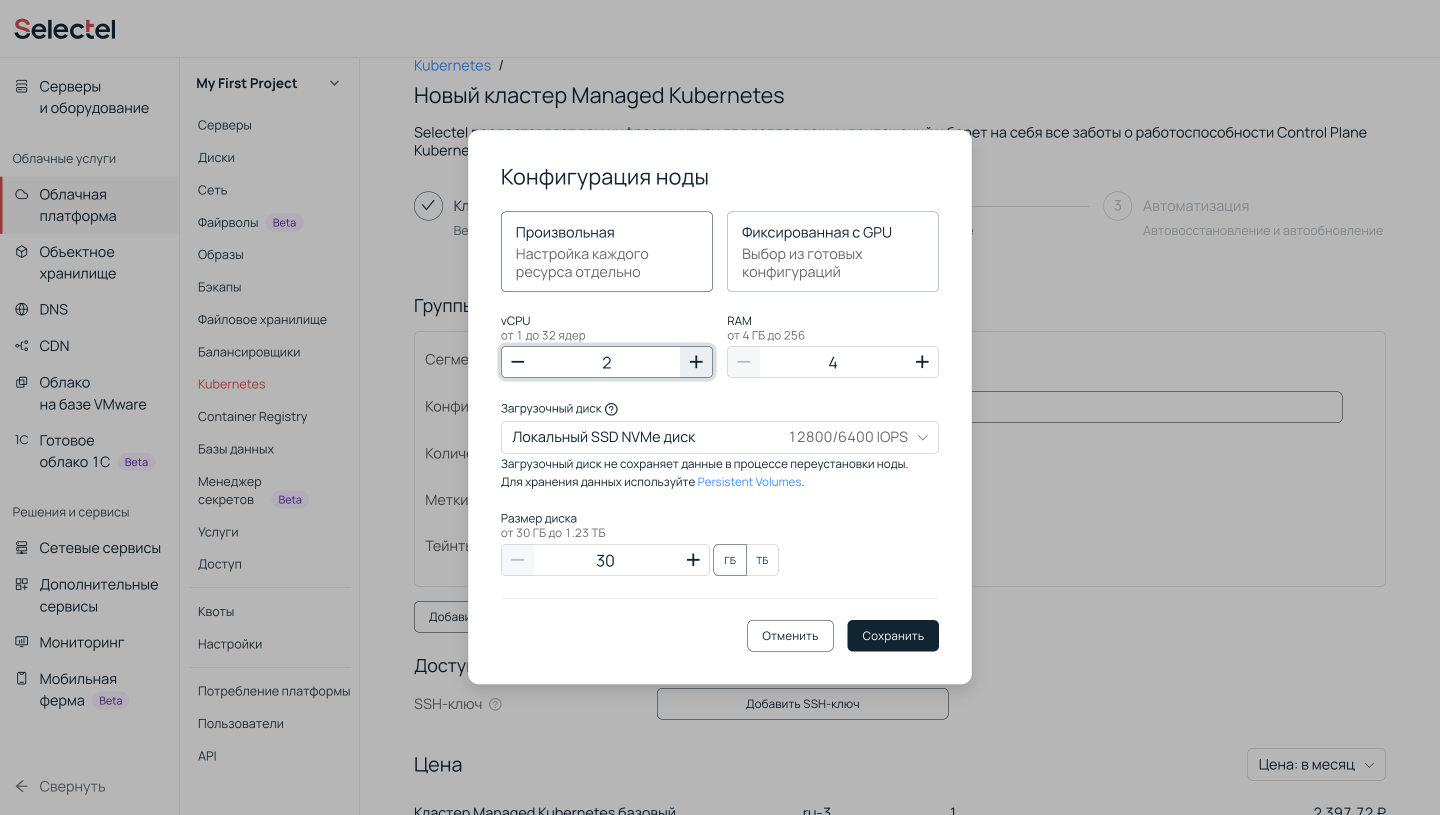Decrease vCPU count with minus button
Image resolution: width=1440 pixels, height=815 pixels.
(x=517, y=362)
